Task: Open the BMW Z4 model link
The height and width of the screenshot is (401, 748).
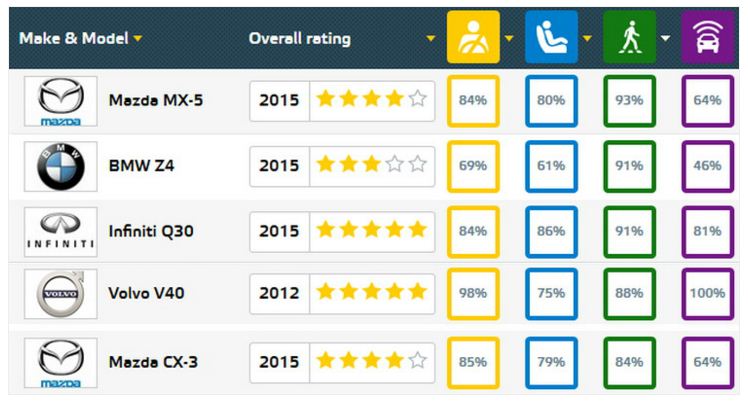Action: coord(143,166)
